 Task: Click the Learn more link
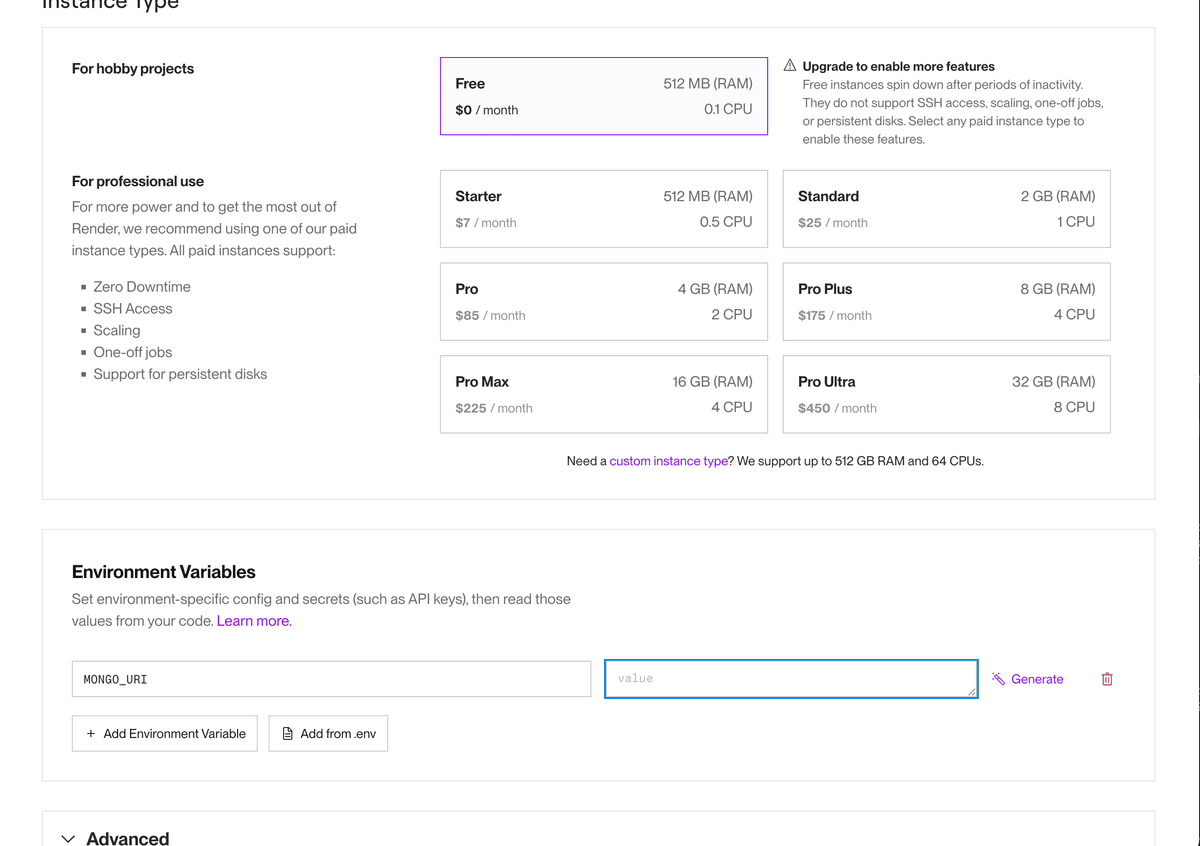point(253,620)
